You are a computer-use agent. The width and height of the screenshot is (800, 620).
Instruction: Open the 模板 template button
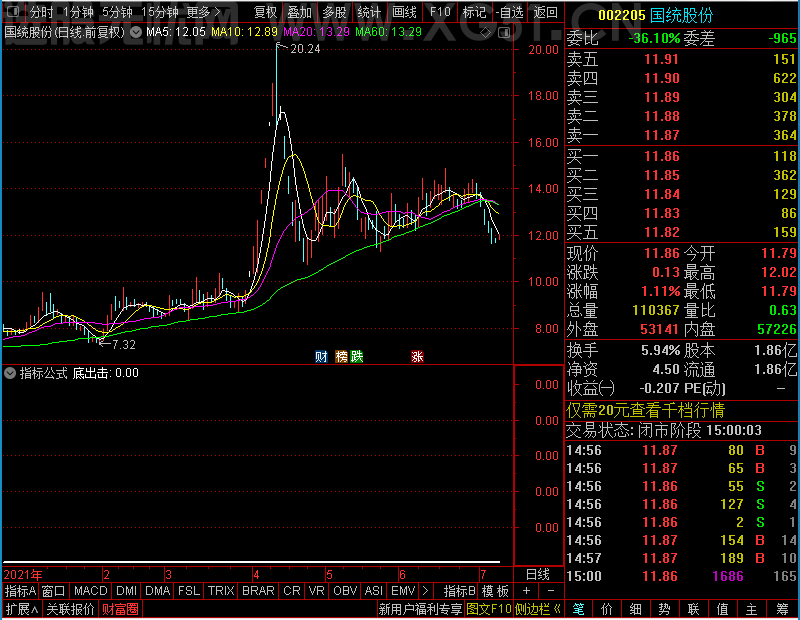tap(495, 591)
